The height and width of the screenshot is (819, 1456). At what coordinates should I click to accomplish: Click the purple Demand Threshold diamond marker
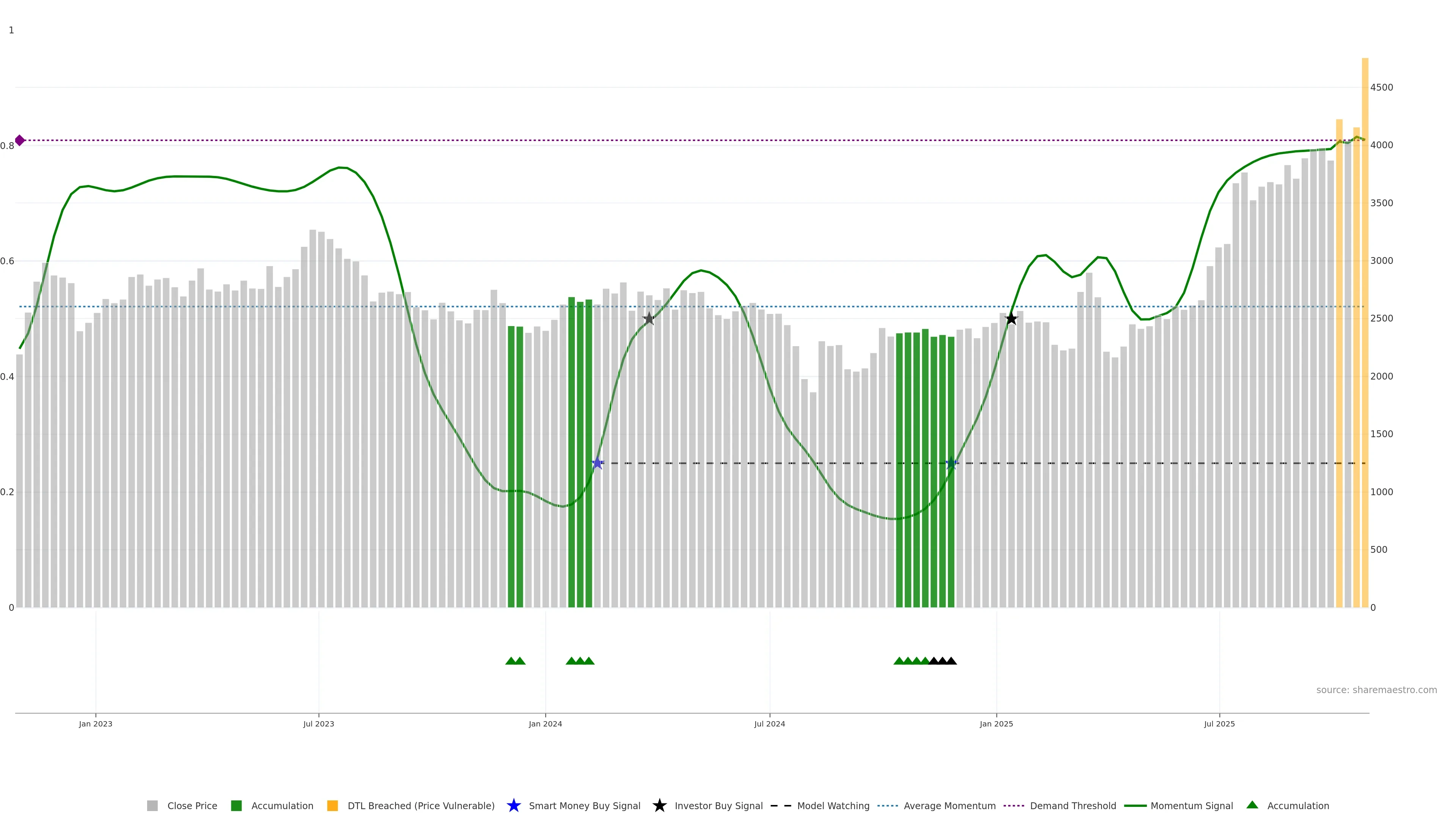[x=20, y=140]
